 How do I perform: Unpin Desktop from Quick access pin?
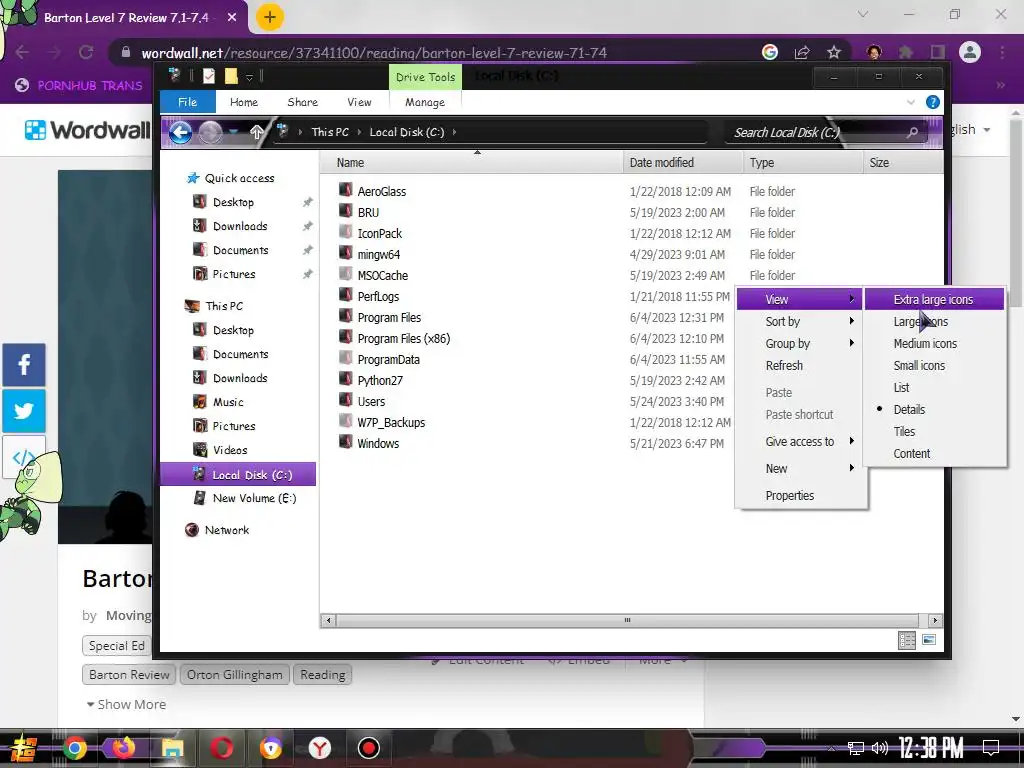[x=308, y=202]
